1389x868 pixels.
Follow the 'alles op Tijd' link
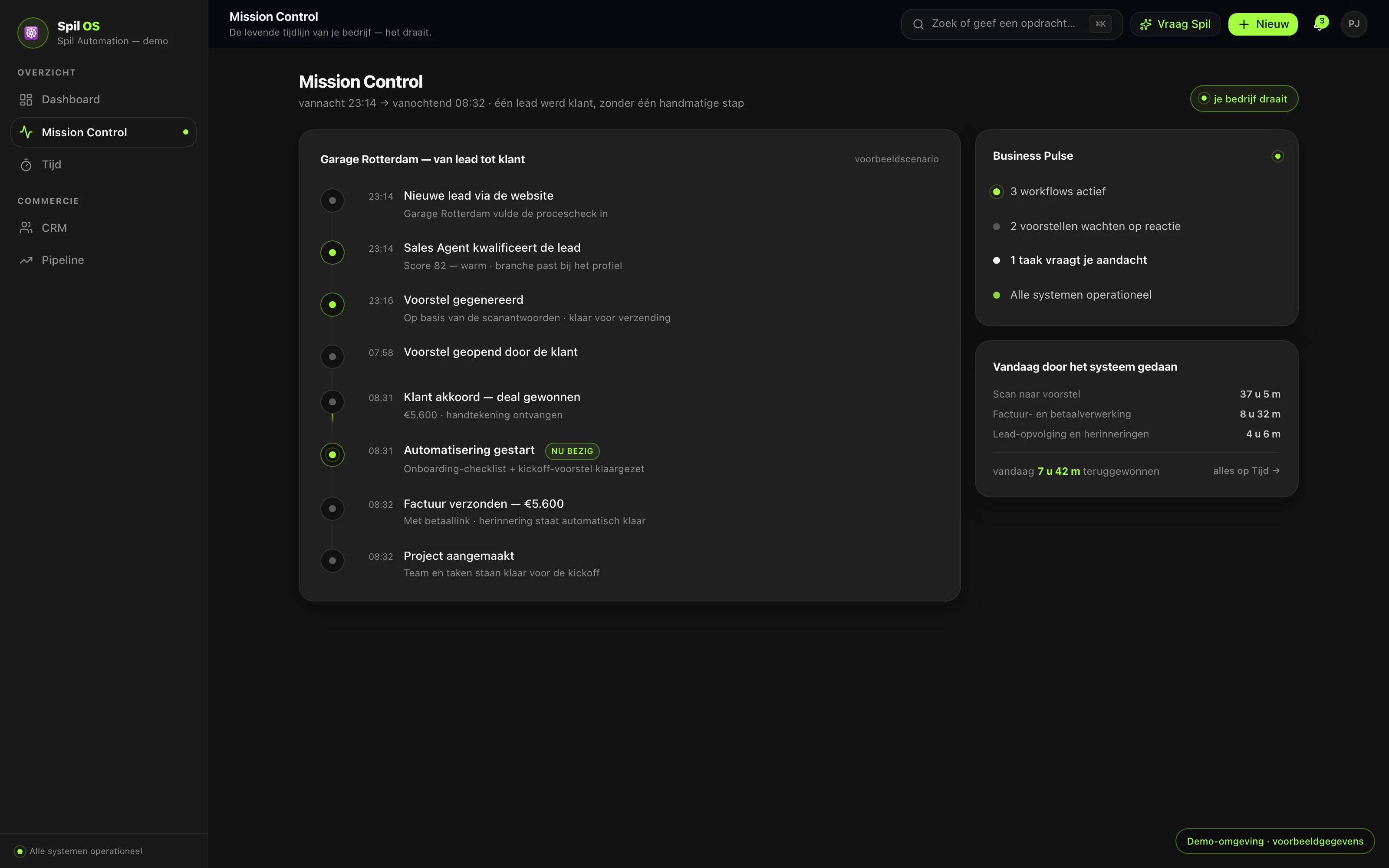point(1246,471)
